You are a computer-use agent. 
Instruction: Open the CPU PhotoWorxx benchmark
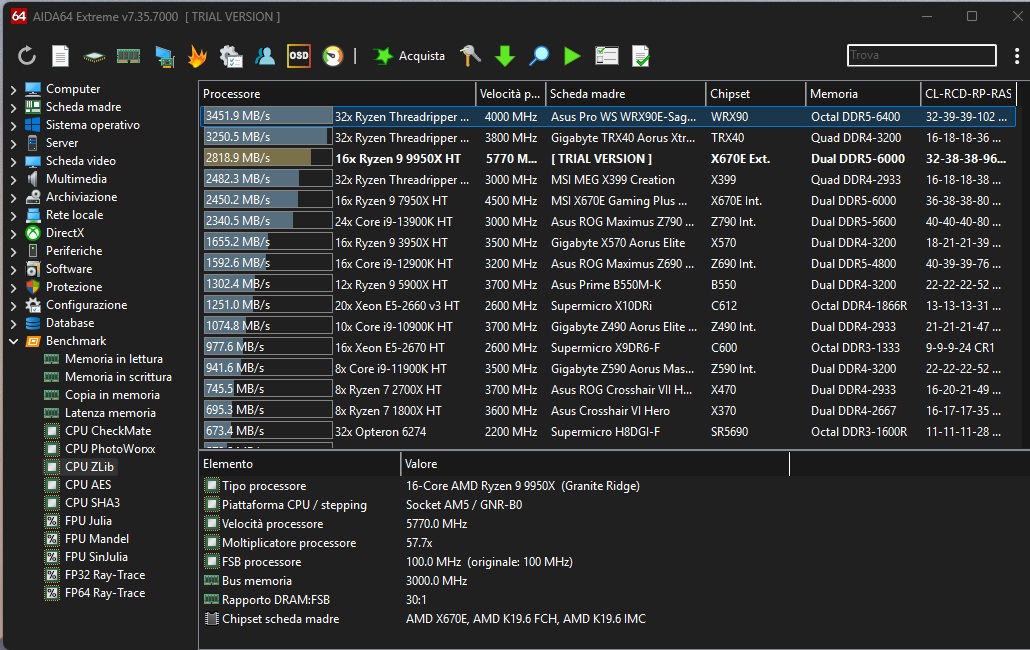point(110,449)
